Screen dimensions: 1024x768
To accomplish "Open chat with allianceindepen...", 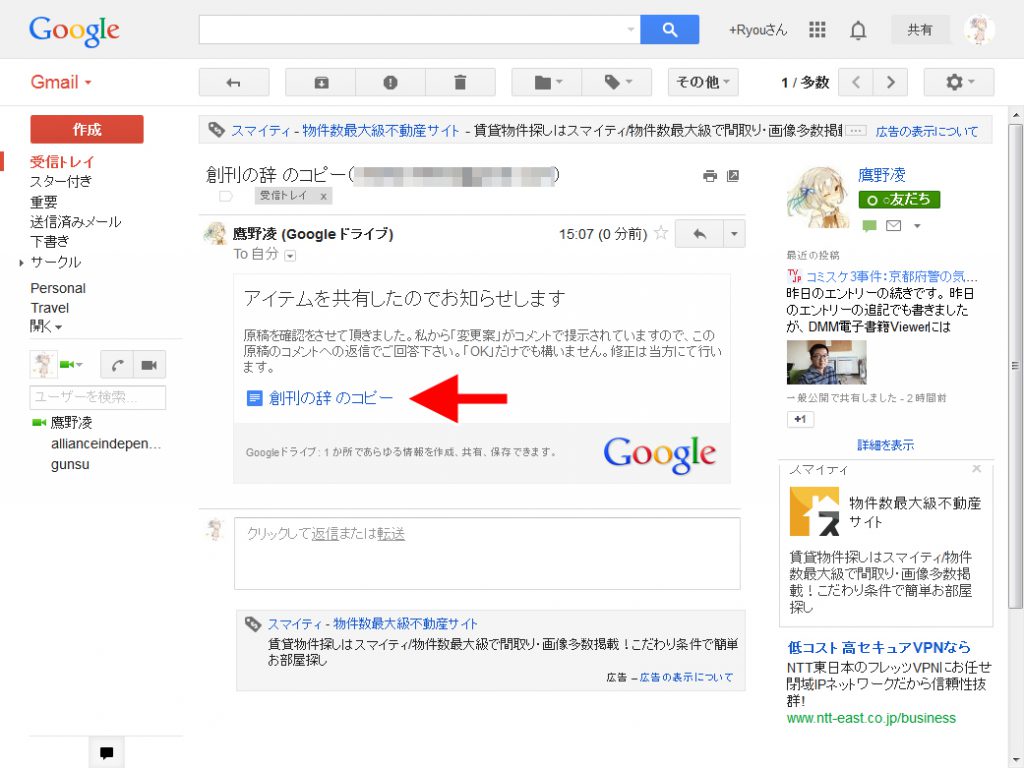I will 106,444.
